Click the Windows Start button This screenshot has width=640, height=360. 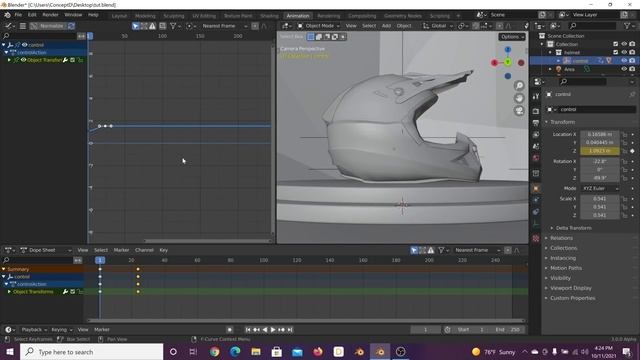(10, 352)
